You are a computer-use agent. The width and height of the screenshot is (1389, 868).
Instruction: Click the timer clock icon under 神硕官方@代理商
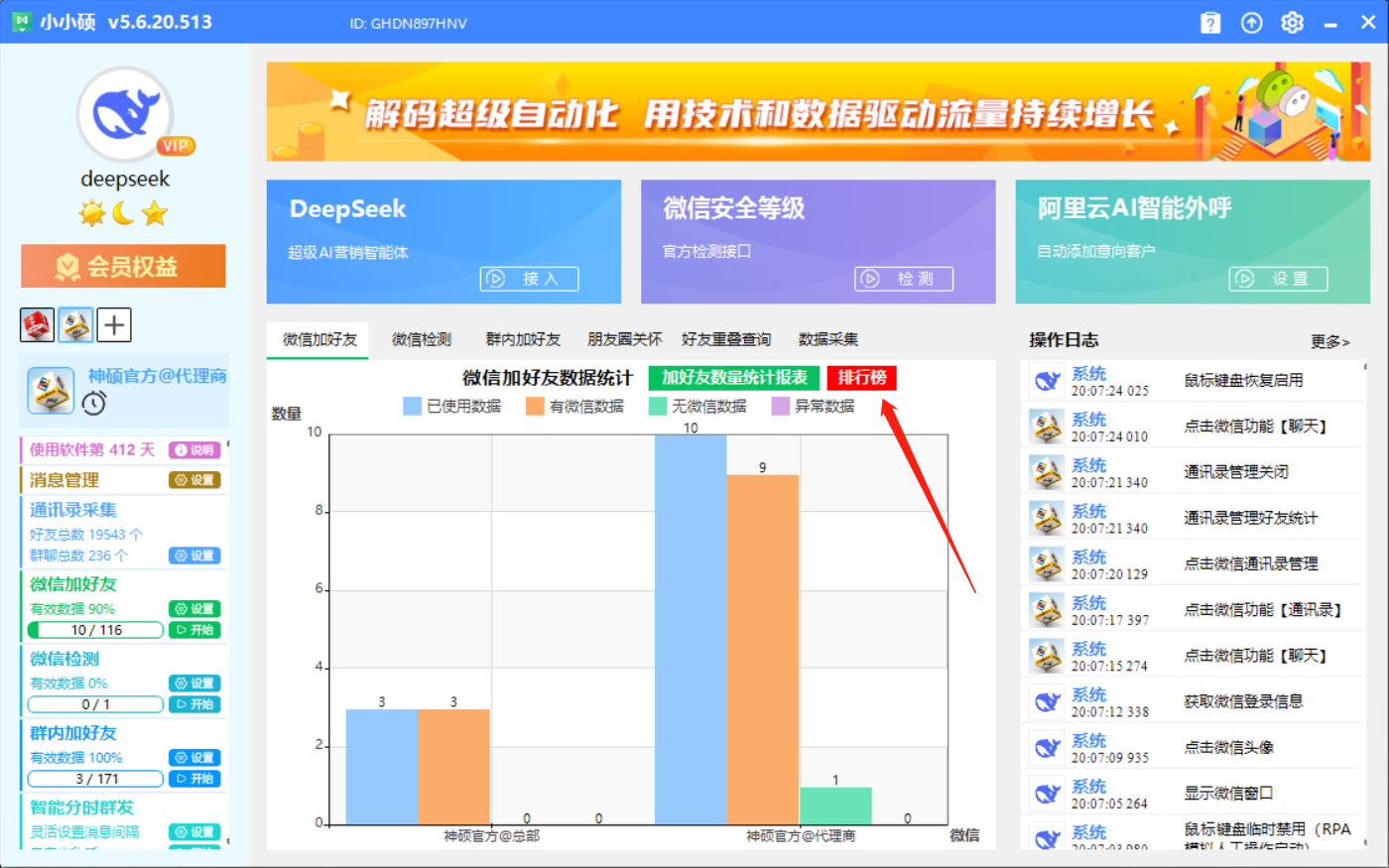(94, 403)
